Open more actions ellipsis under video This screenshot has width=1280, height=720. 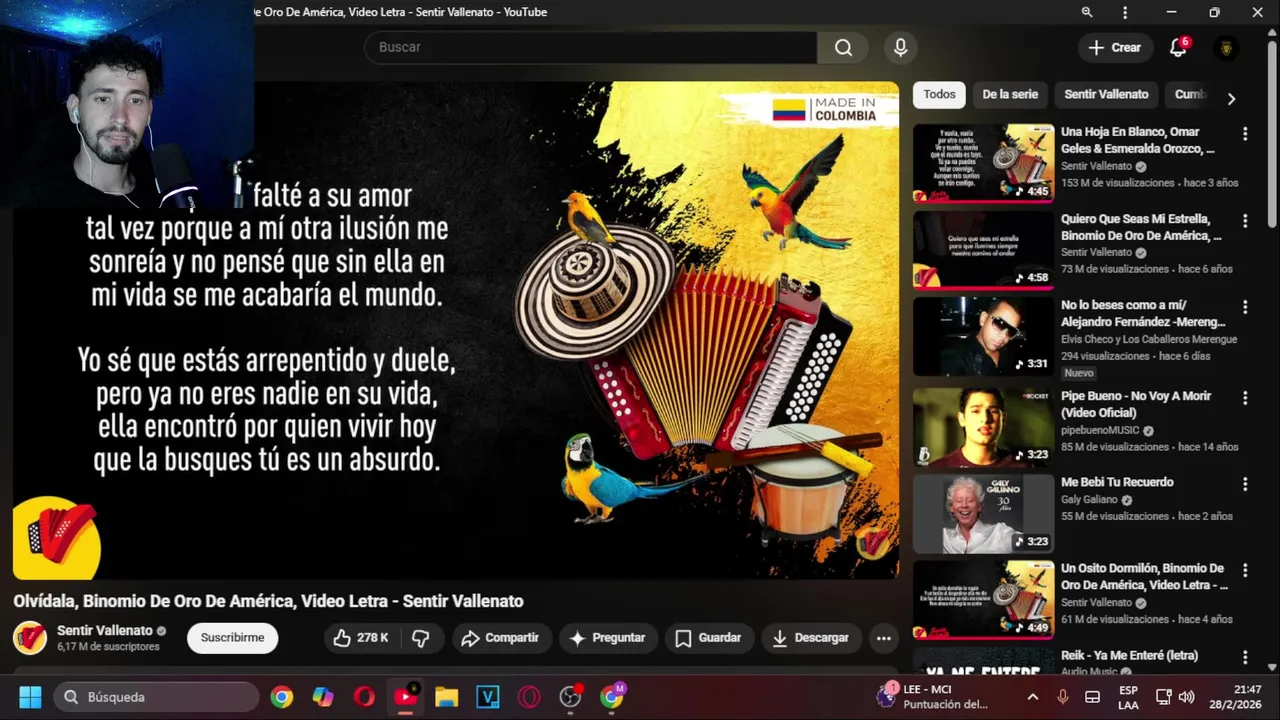(883, 638)
